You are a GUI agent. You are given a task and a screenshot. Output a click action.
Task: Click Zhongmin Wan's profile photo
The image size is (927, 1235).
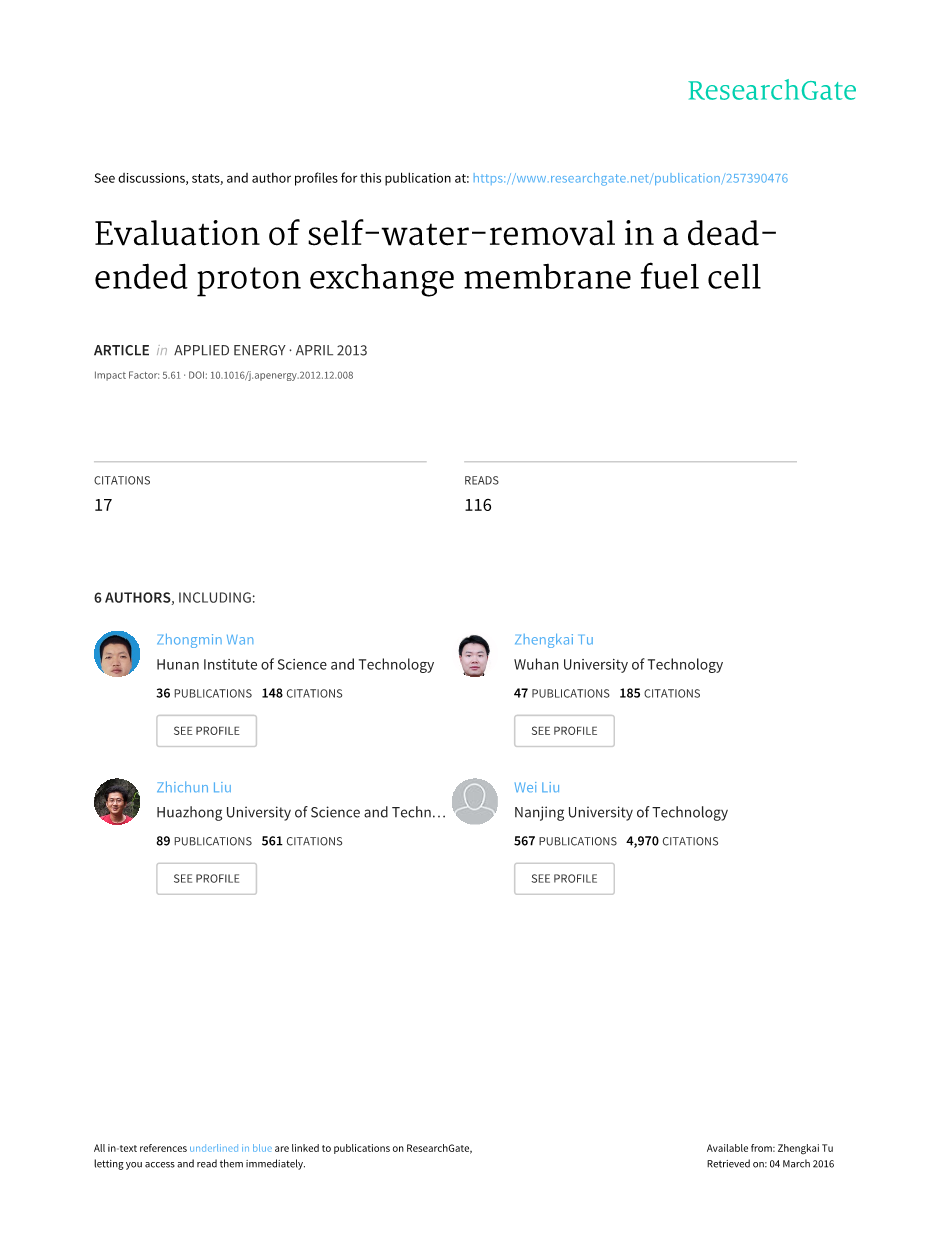click(x=117, y=654)
